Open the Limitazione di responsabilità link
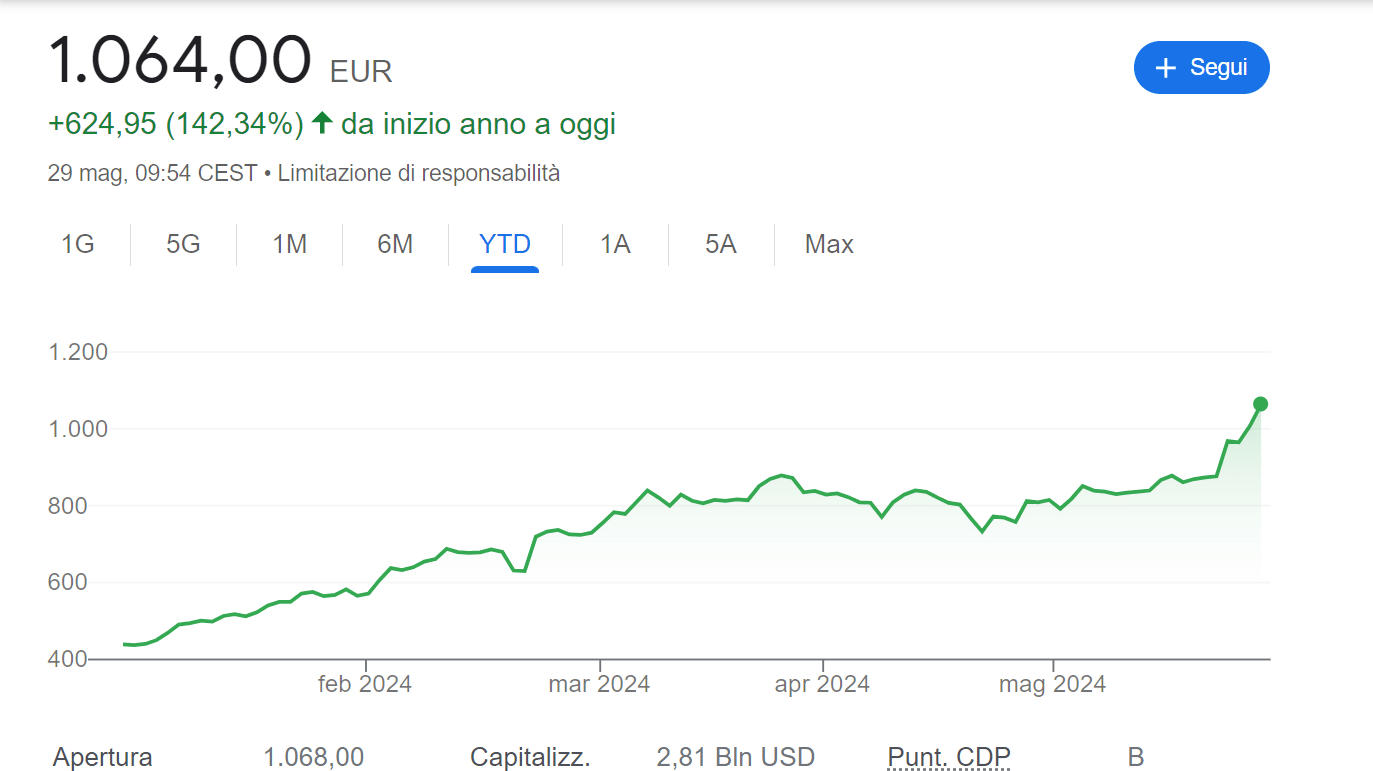This screenshot has width=1373, height=771. coord(418,173)
